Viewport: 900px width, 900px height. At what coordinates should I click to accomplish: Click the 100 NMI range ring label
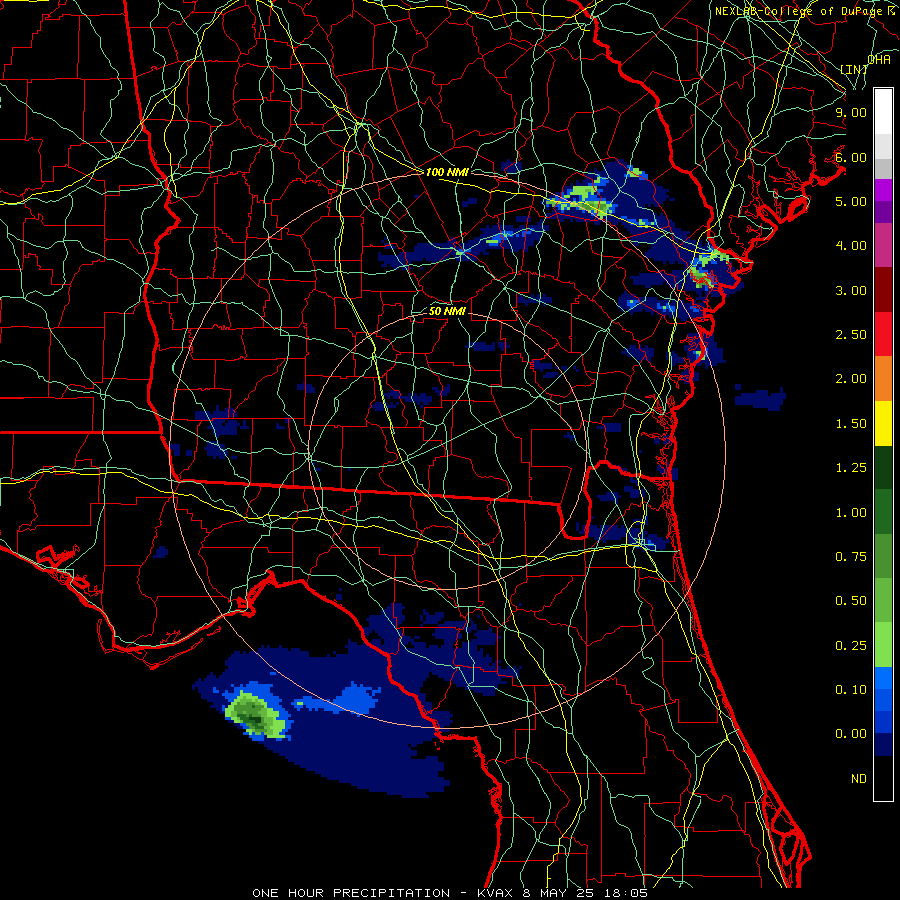[447, 172]
